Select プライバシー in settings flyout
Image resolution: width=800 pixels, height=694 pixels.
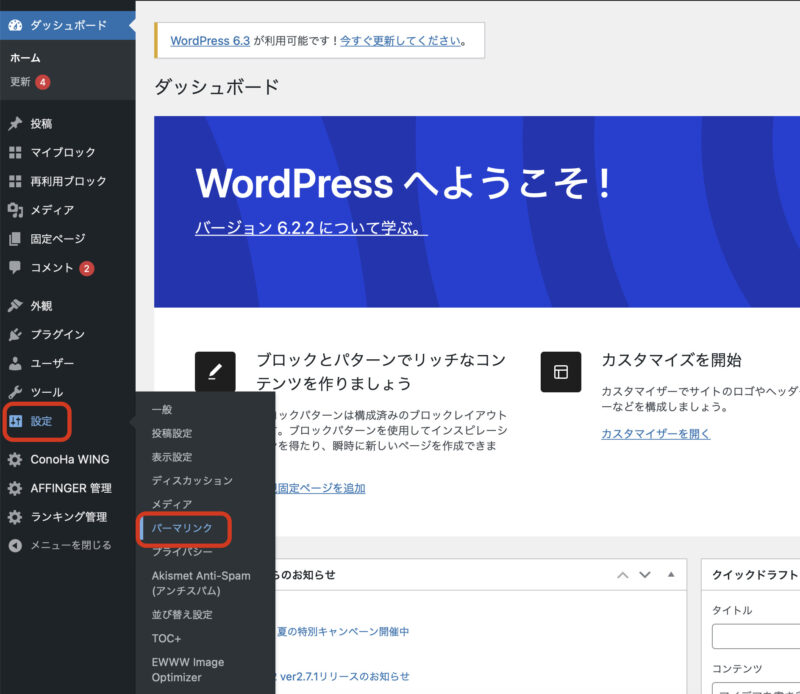pos(182,552)
